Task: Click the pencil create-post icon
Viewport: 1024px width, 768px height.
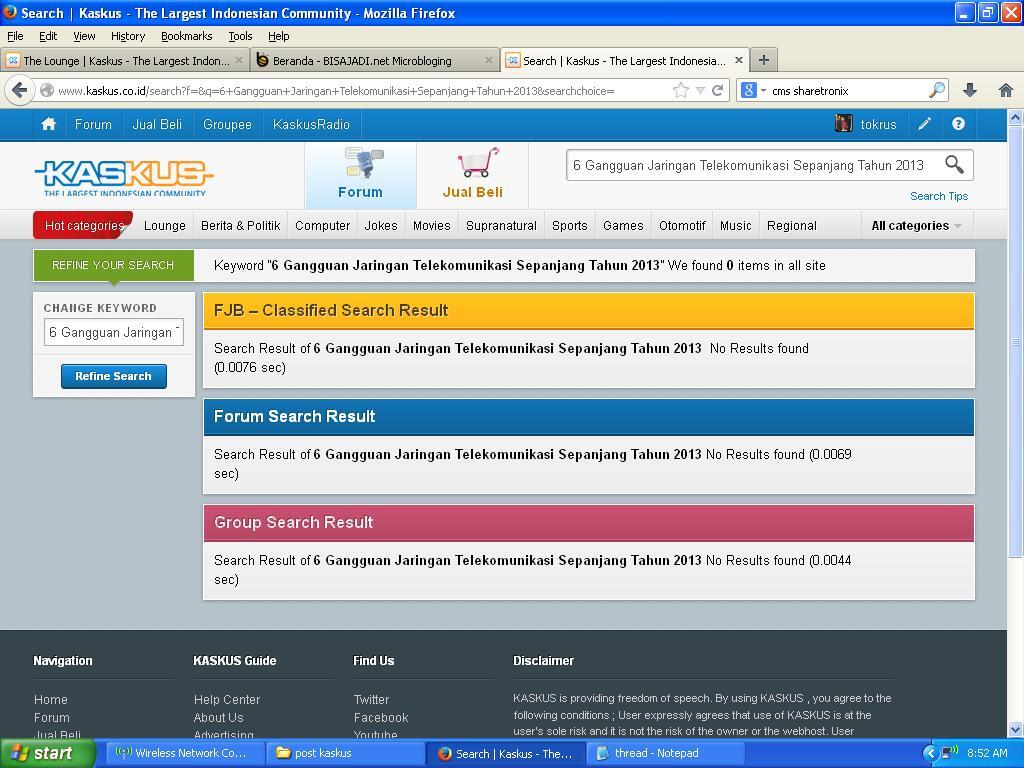Action: 924,123
